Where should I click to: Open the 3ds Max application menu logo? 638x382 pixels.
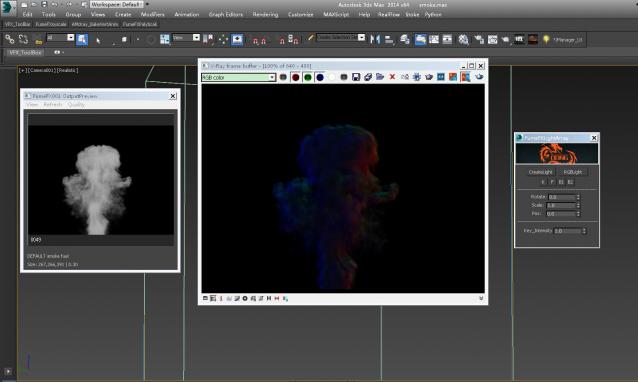pos(8,7)
